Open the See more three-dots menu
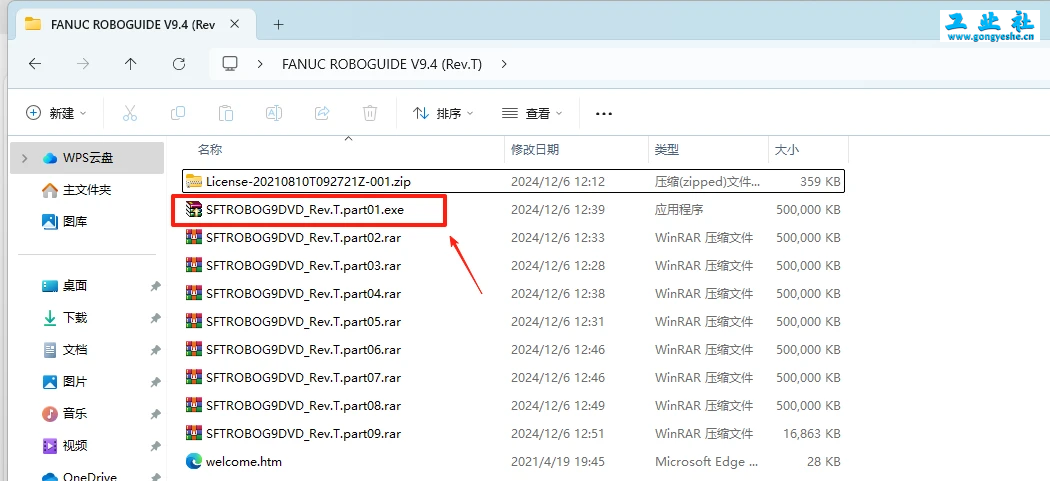 (604, 114)
